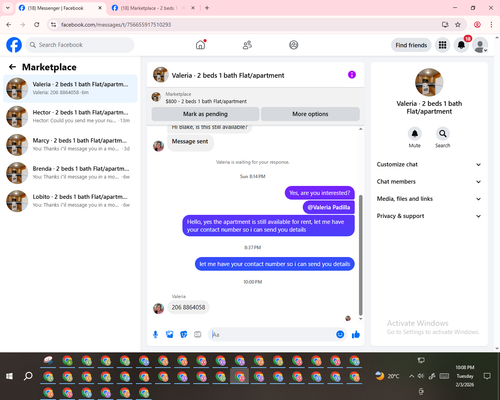Image resolution: width=500 pixels, height=400 pixels.
Task: Go to the Home feed icon
Action: (200, 45)
